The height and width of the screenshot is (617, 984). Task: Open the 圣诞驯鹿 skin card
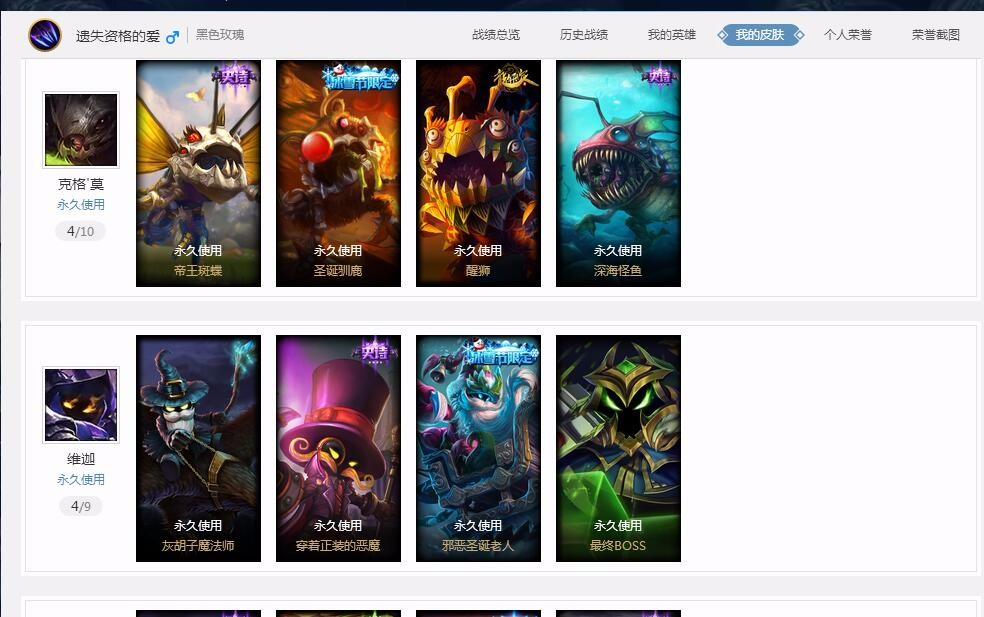tap(338, 173)
